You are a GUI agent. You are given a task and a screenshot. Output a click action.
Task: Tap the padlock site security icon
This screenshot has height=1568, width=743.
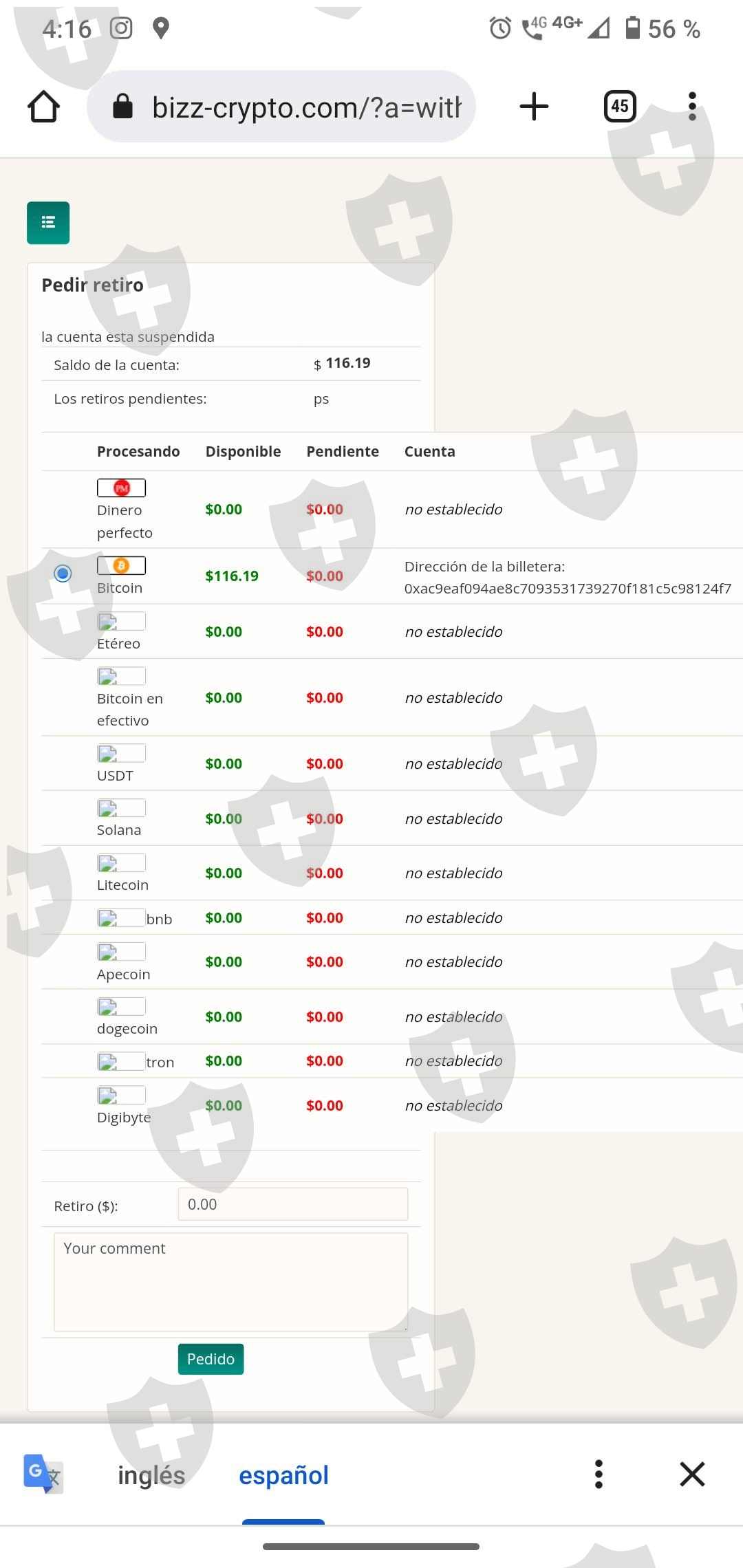click(x=122, y=107)
